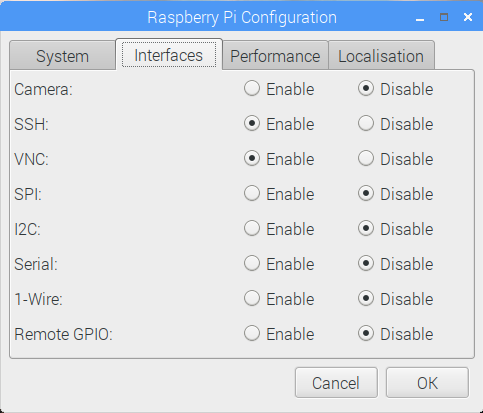Disable the SSH interface
483x413 pixels.
tap(366, 124)
